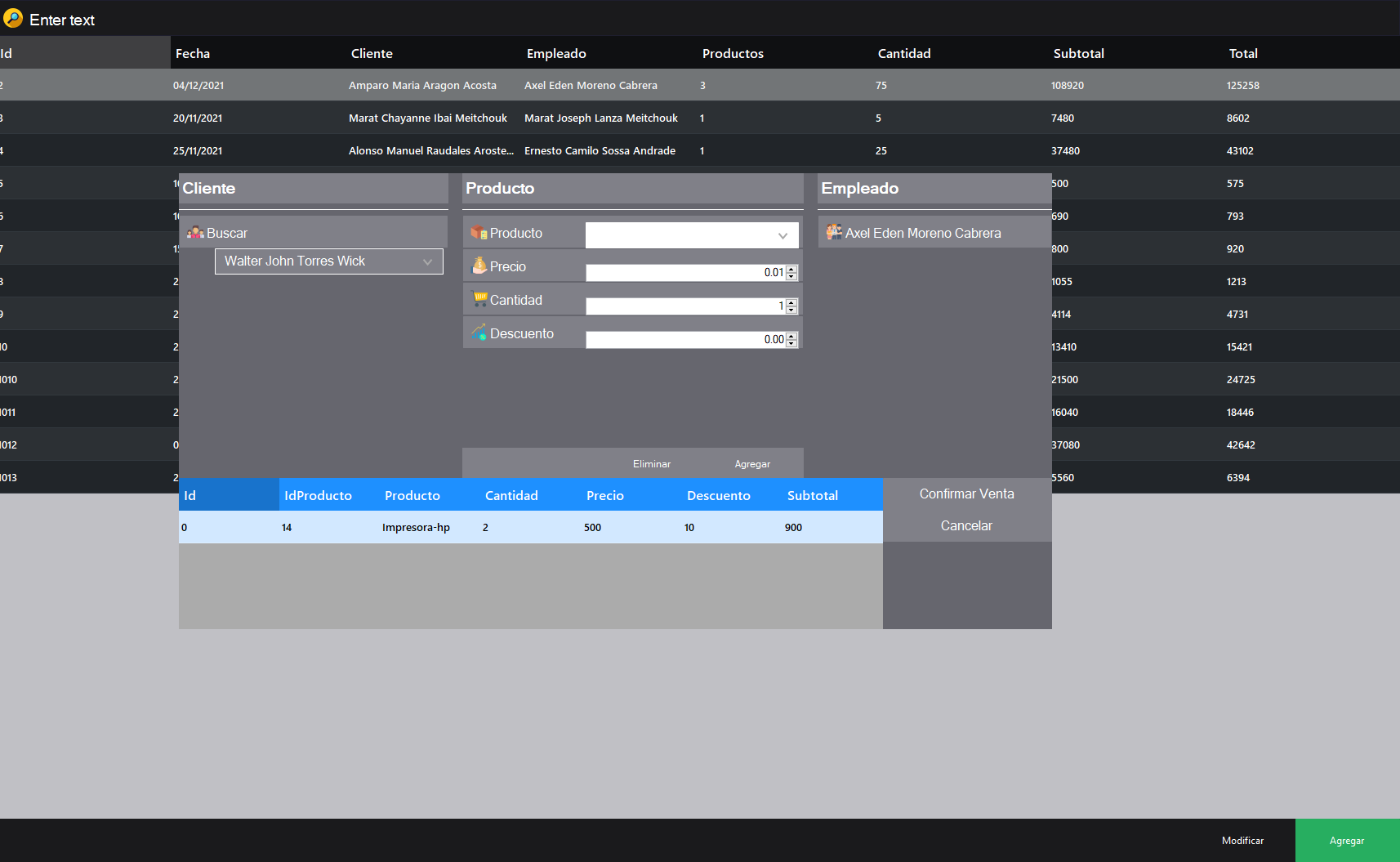Decrease Precio with the down stepper arrow
Screen dimensions: 1400x862
pos(791,275)
